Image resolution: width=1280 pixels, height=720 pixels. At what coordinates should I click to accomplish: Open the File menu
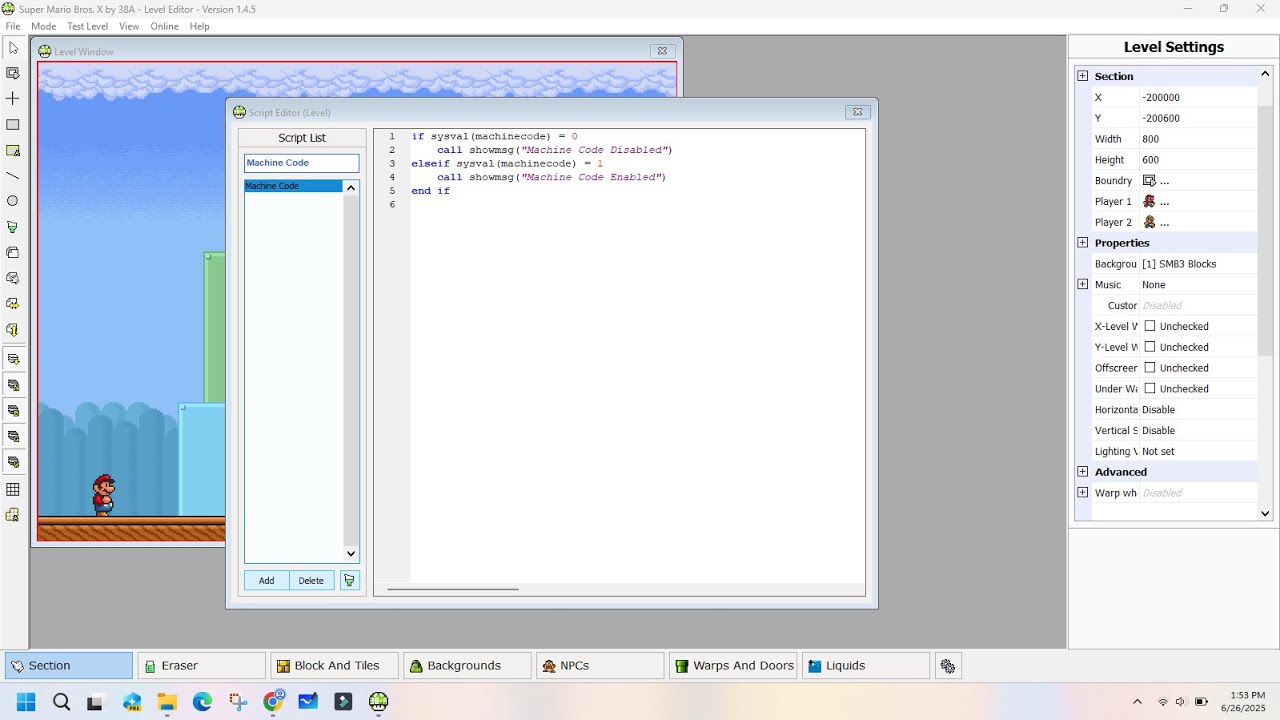(x=13, y=26)
